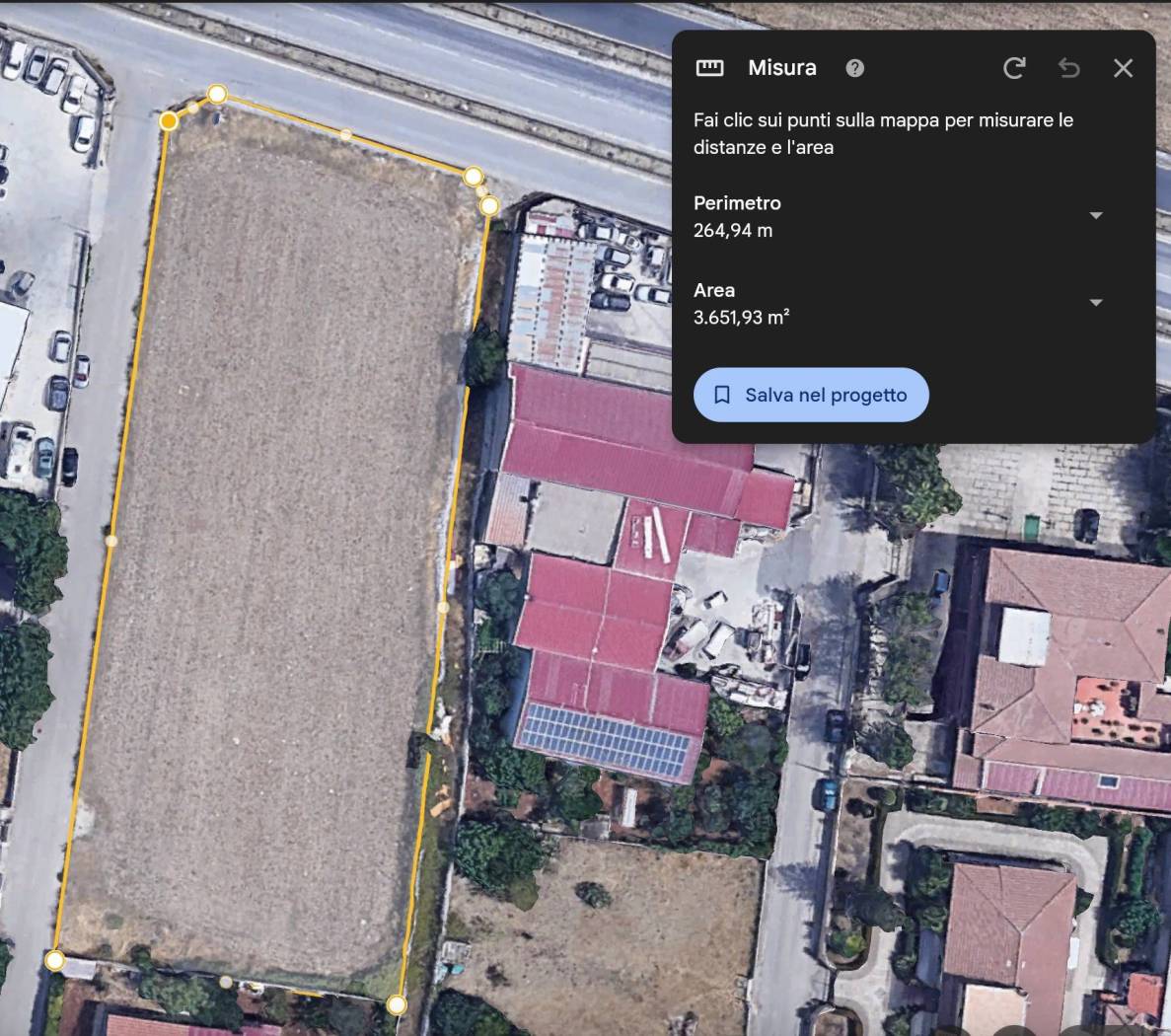This screenshot has height=1036, width=1171.
Task: Click midpoint handle on the bottom polygon edge
Action: 226,982
